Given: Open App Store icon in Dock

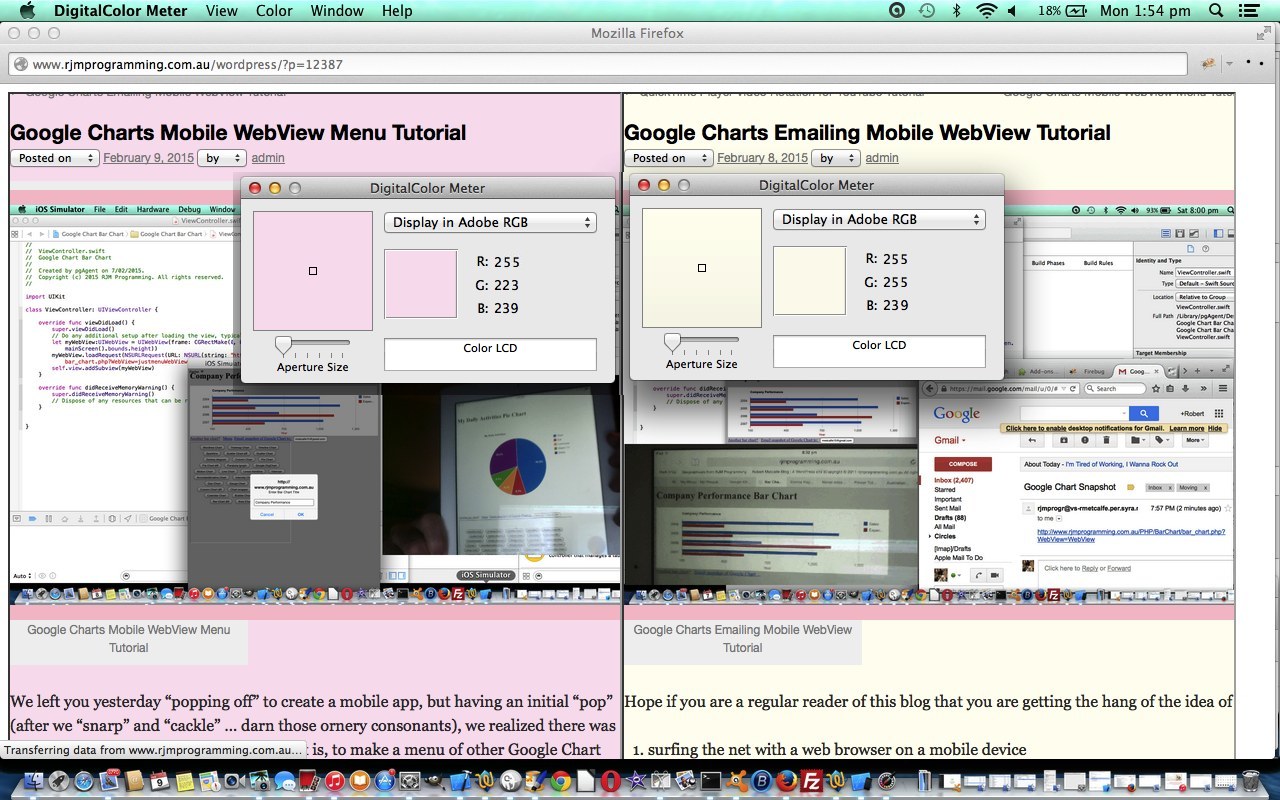Looking at the screenshot, I should click(384, 780).
